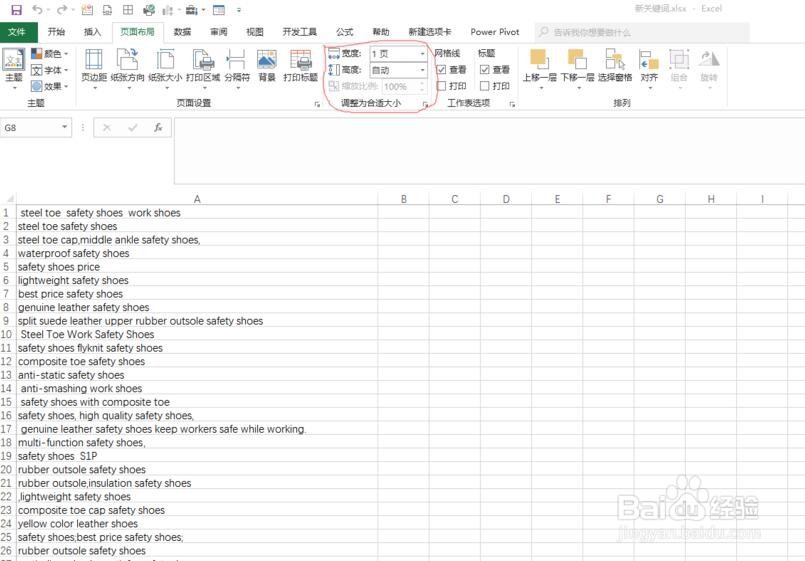Click the Save icon in quick access toolbar
This screenshot has width=805, height=561.
coord(16,10)
